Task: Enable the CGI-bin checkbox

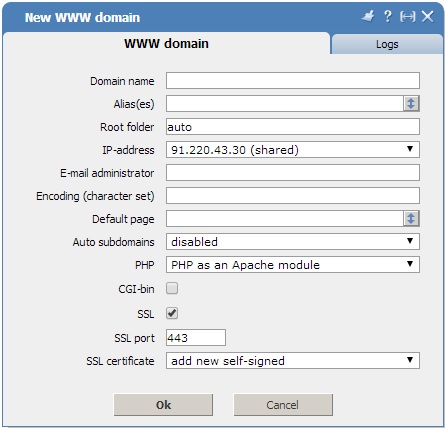Action: [x=172, y=288]
